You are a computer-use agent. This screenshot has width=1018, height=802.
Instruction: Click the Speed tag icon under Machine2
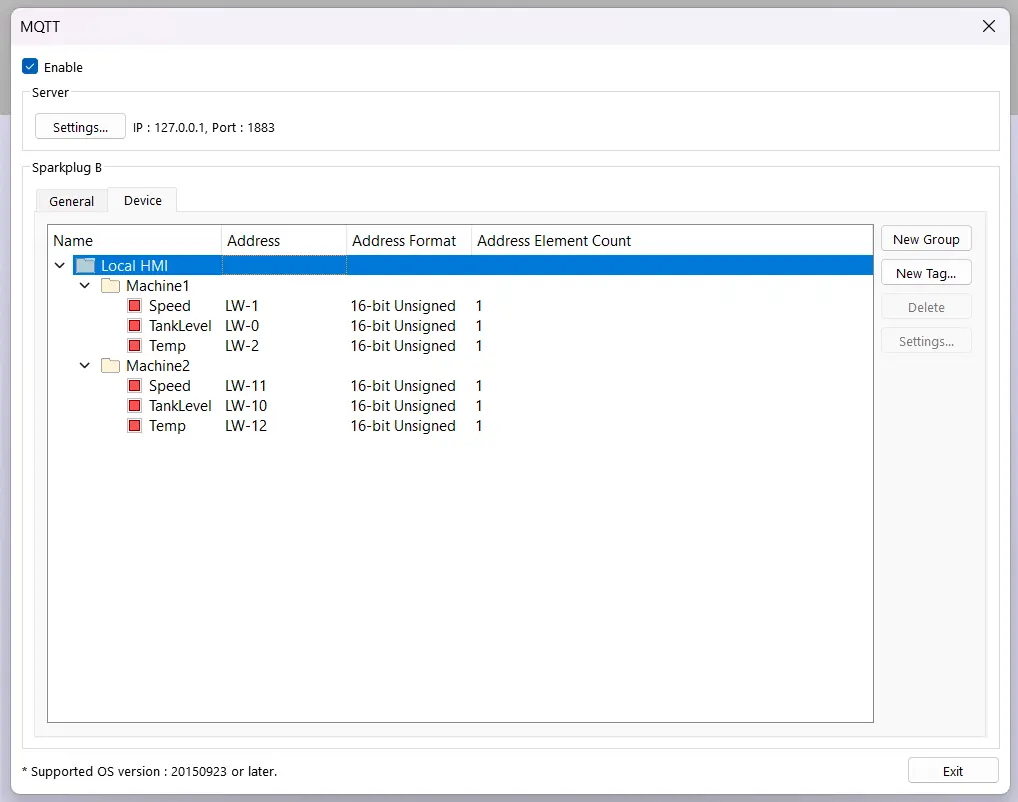tap(134, 385)
